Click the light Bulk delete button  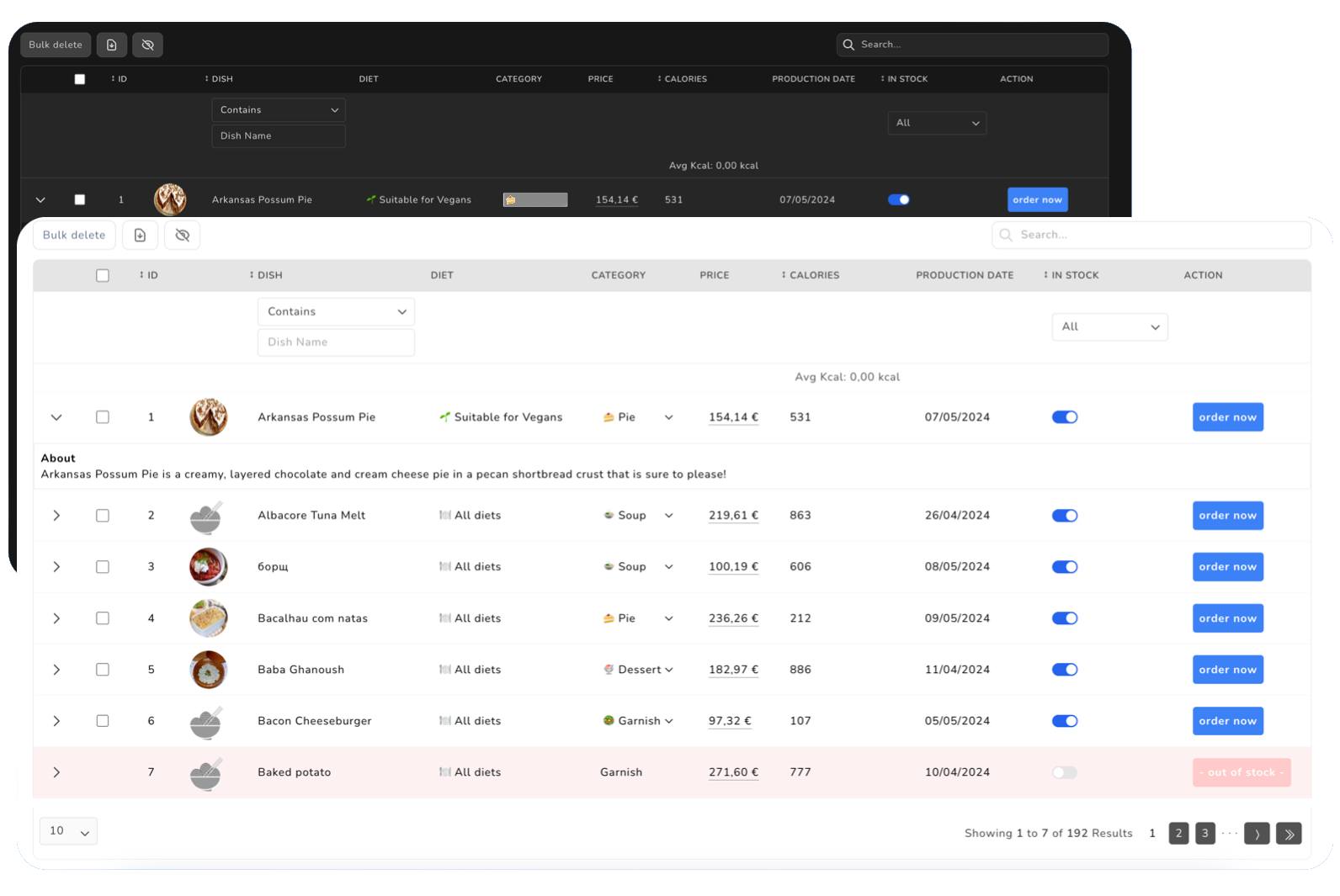click(x=74, y=236)
